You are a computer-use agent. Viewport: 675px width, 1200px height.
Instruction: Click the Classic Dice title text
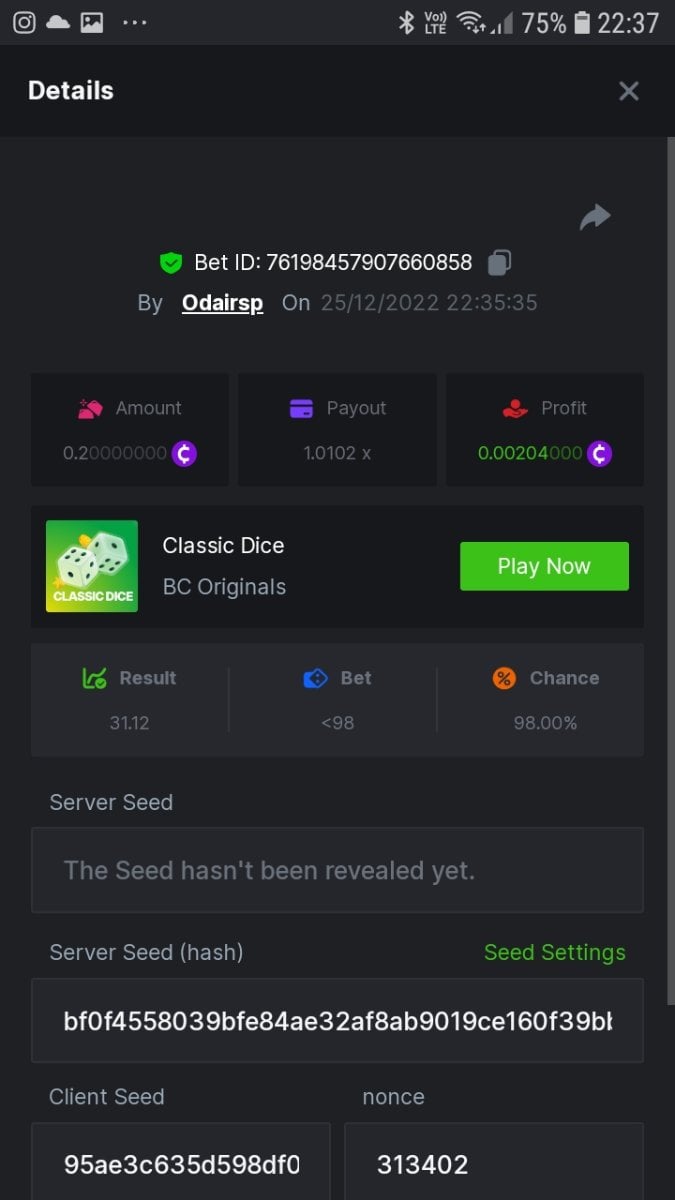click(223, 546)
